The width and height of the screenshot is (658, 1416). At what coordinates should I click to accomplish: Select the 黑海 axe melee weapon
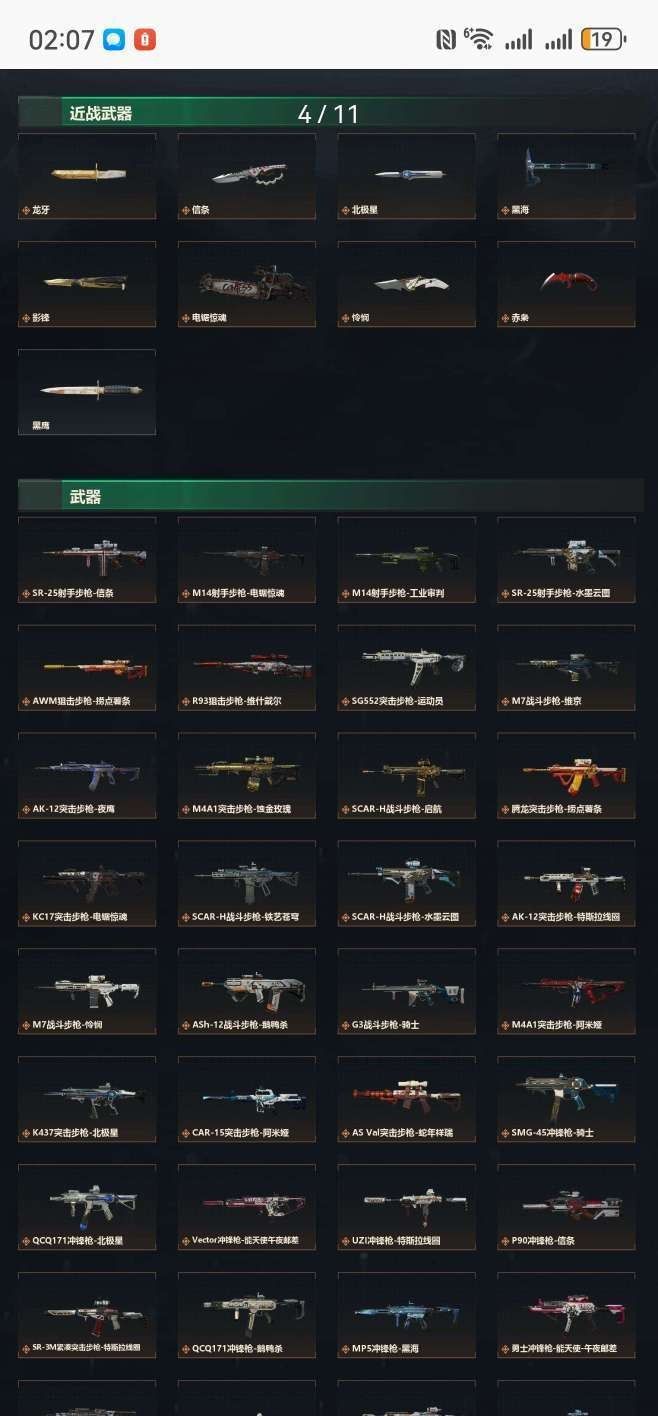(566, 177)
